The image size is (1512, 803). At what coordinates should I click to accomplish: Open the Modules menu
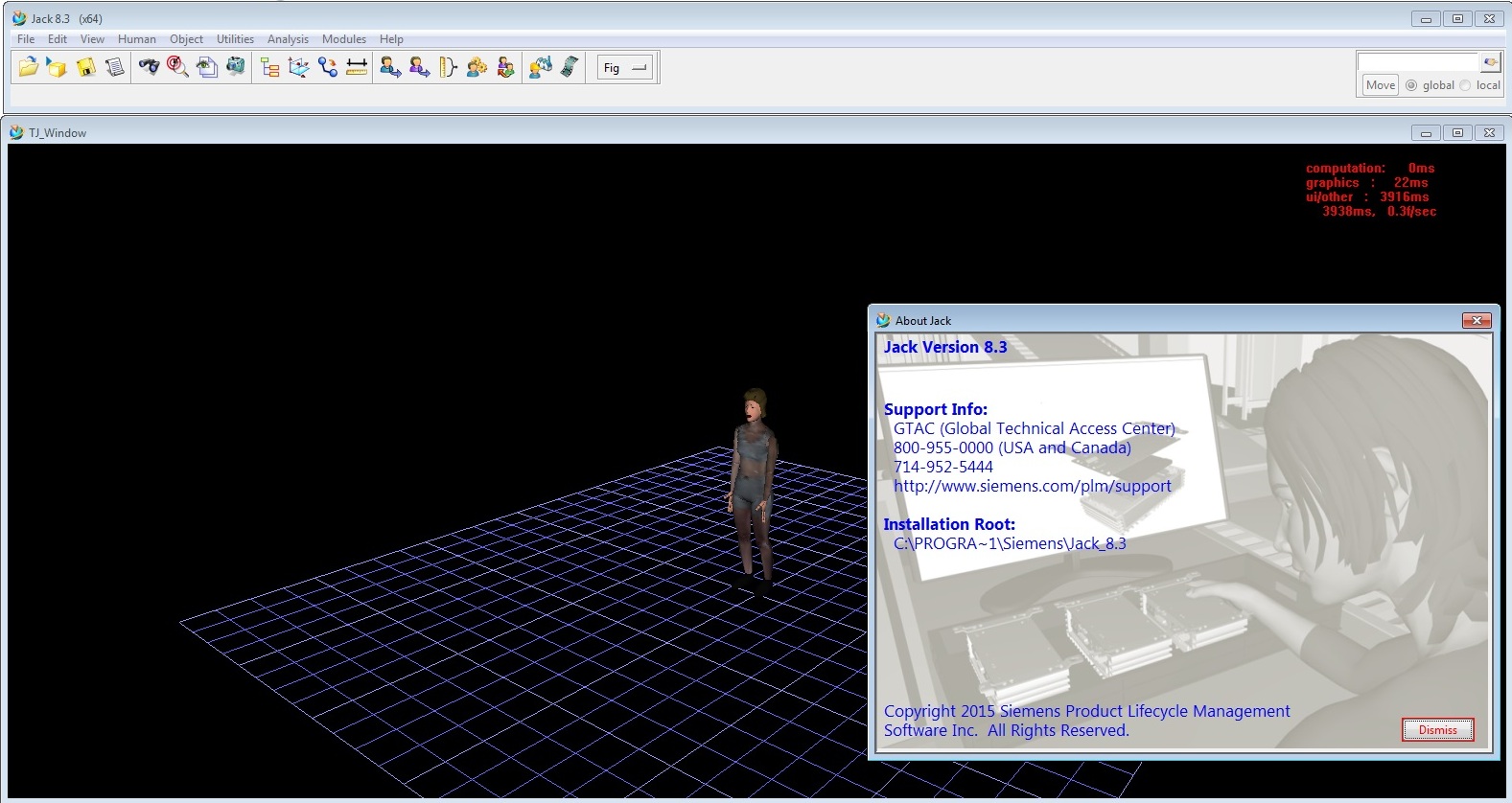344,39
